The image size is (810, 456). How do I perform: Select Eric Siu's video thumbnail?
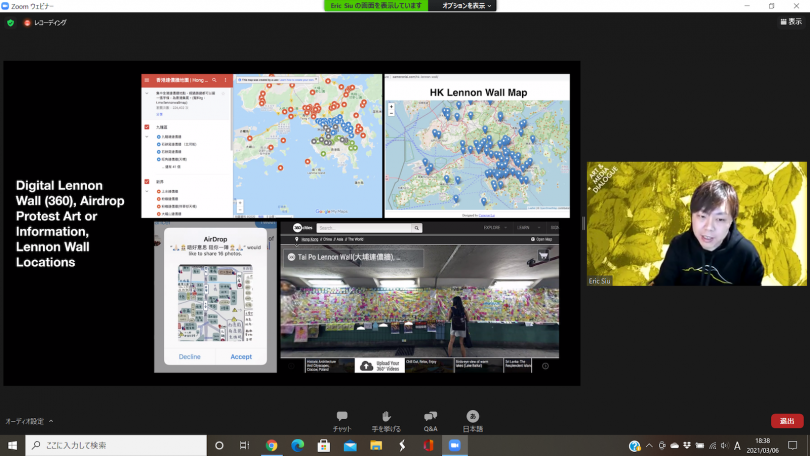click(x=696, y=224)
